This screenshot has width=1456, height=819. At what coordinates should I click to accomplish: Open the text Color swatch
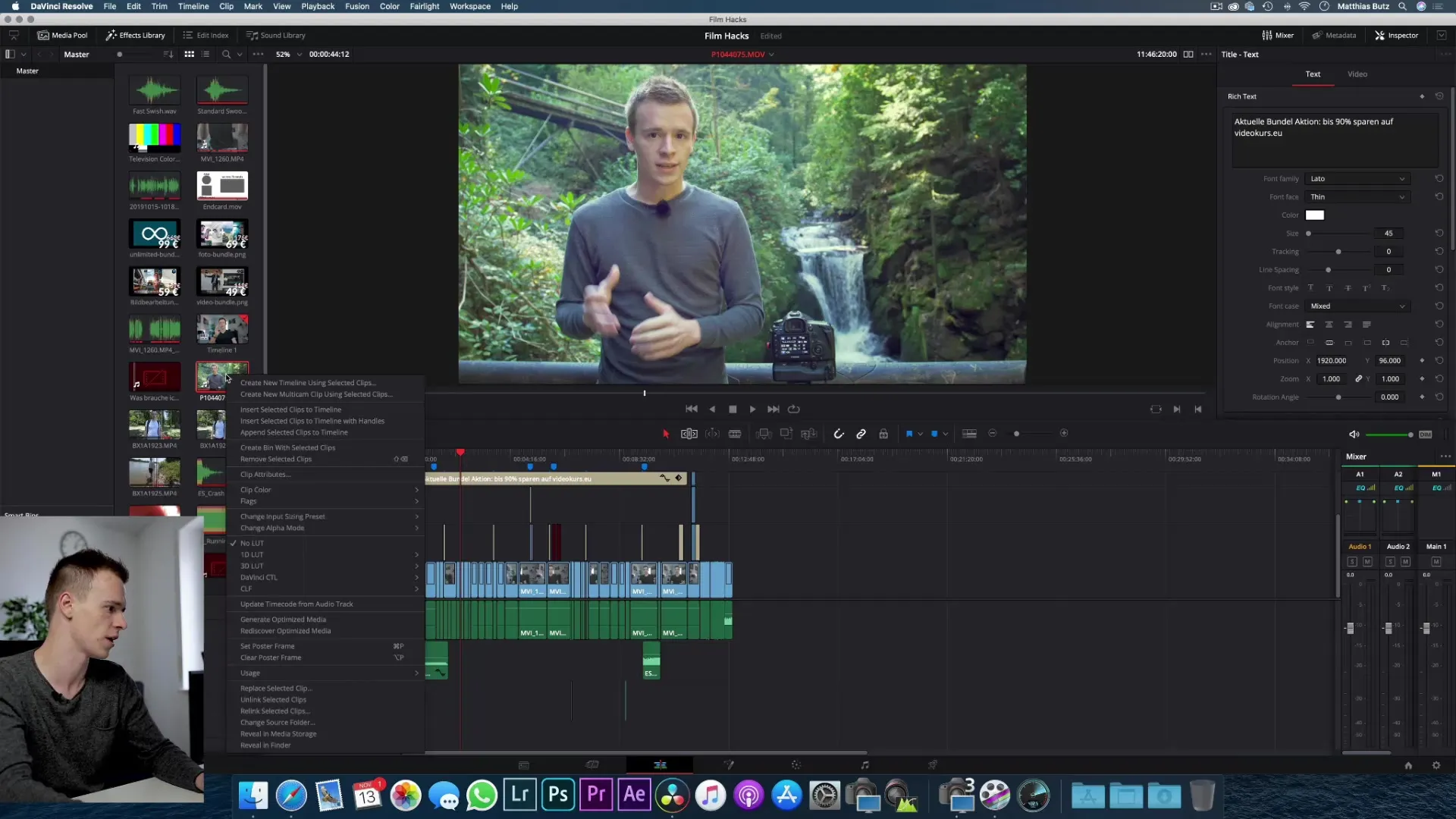(1314, 215)
